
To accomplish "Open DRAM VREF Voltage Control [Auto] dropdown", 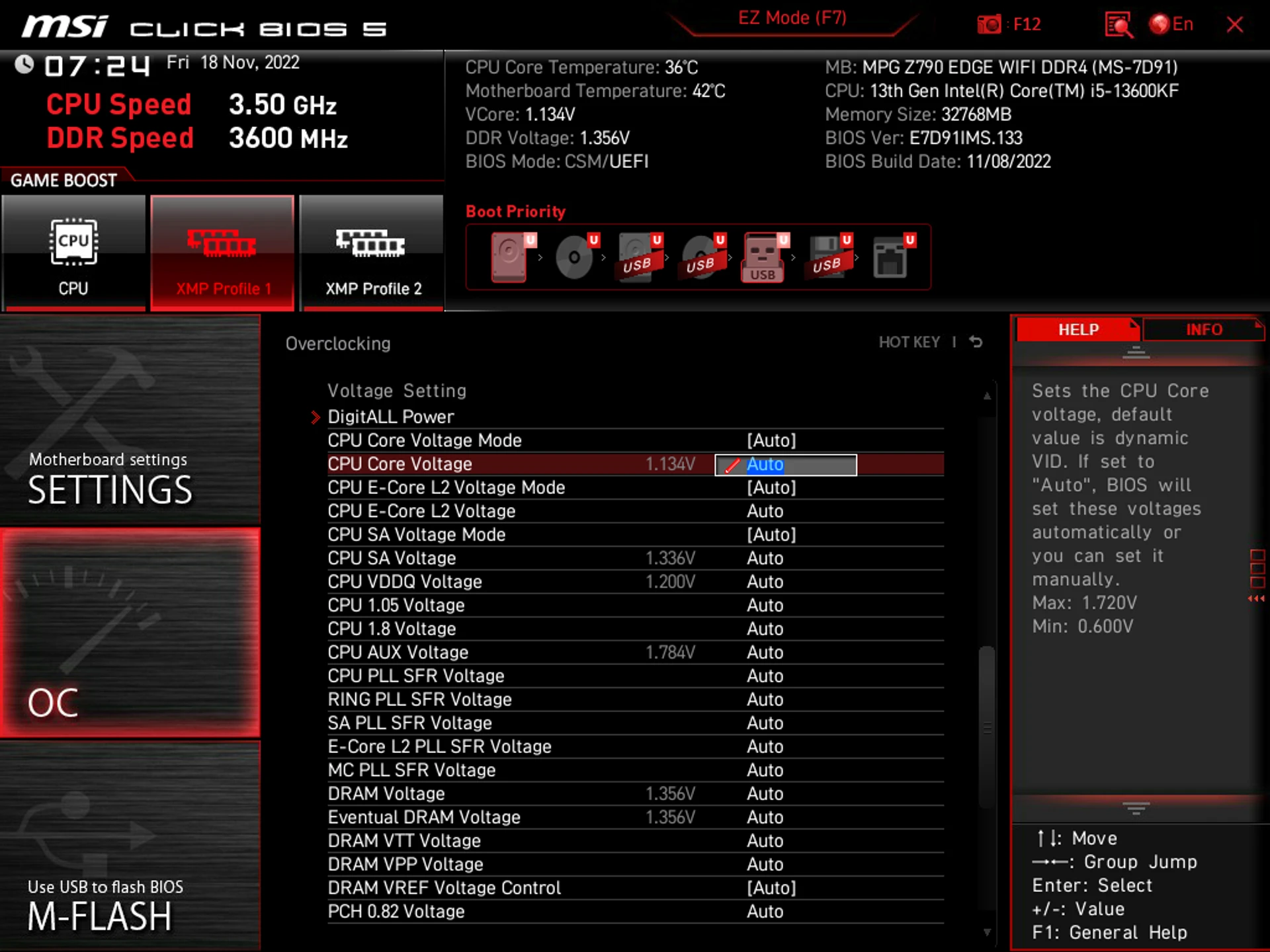I will (771, 888).
